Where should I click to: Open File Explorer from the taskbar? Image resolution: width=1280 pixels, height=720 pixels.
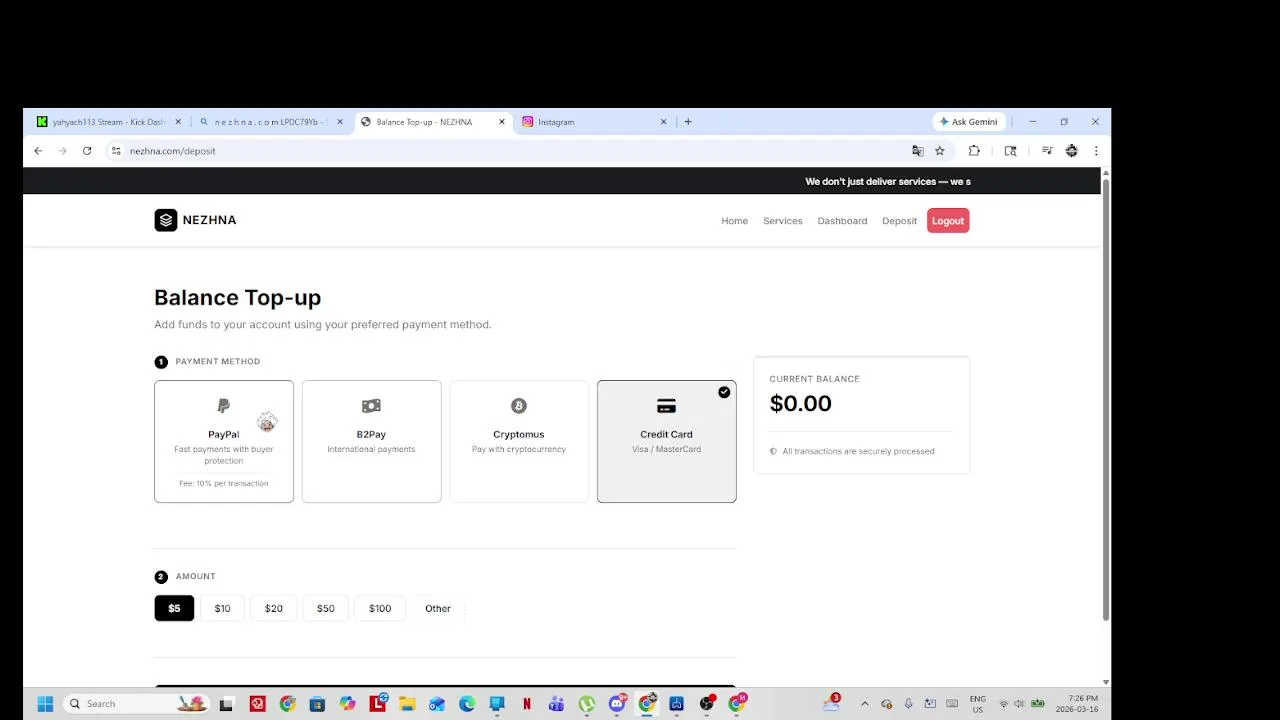coord(407,704)
